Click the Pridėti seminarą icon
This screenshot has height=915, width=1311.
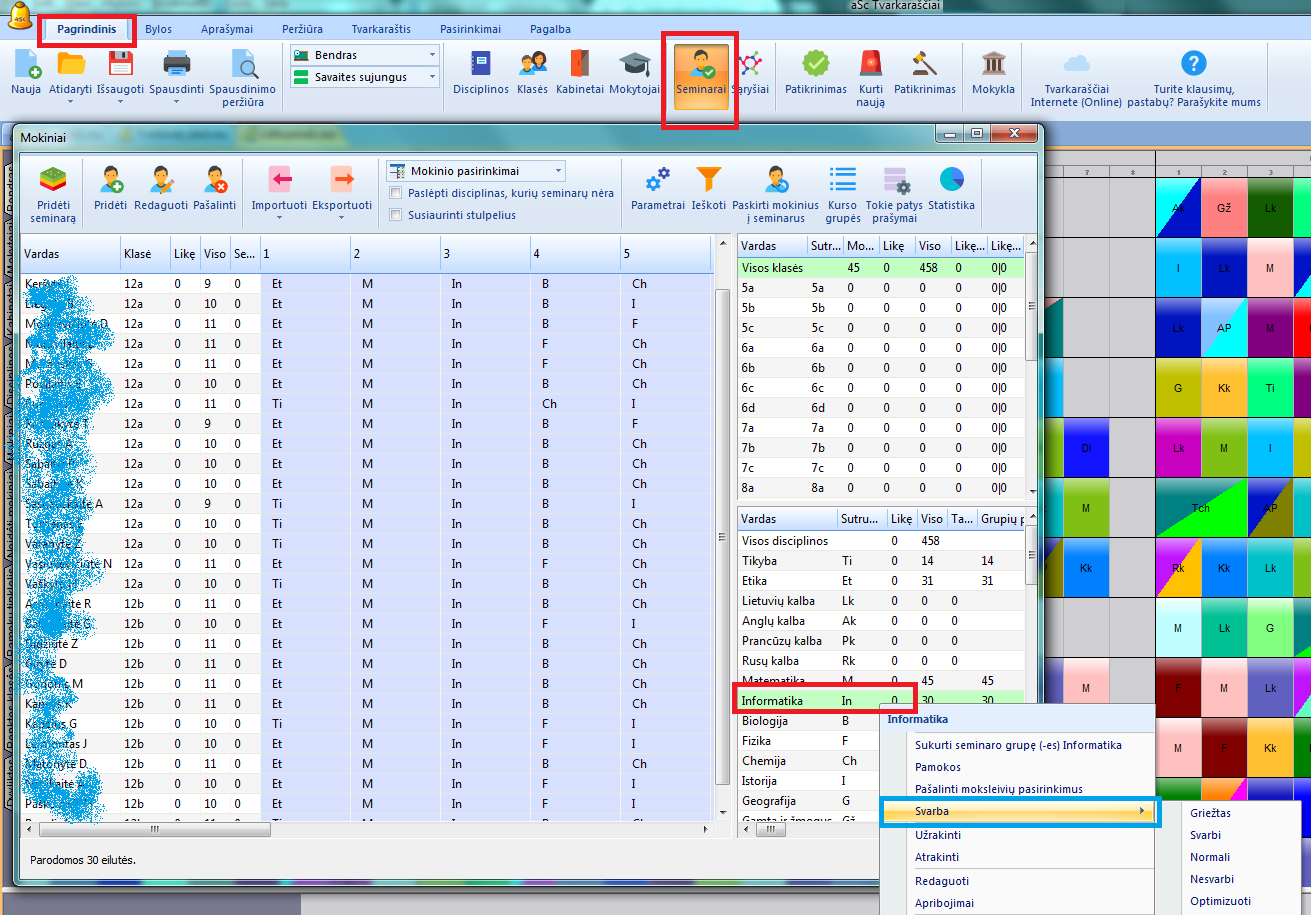53,181
